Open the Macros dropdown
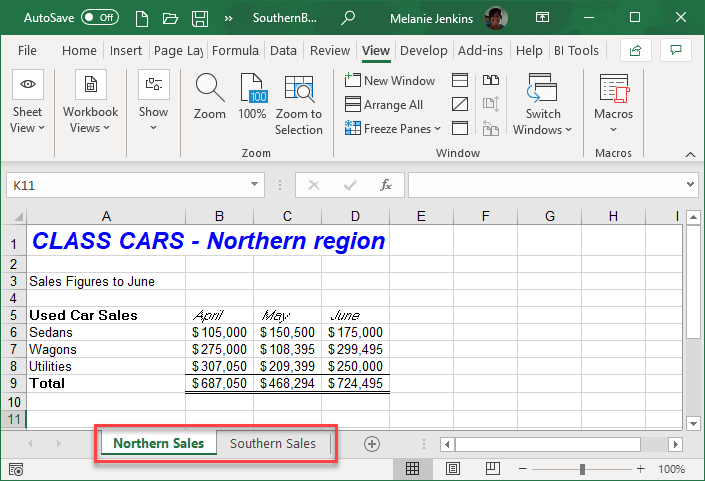Viewport: 705px width, 481px height. tap(613, 104)
